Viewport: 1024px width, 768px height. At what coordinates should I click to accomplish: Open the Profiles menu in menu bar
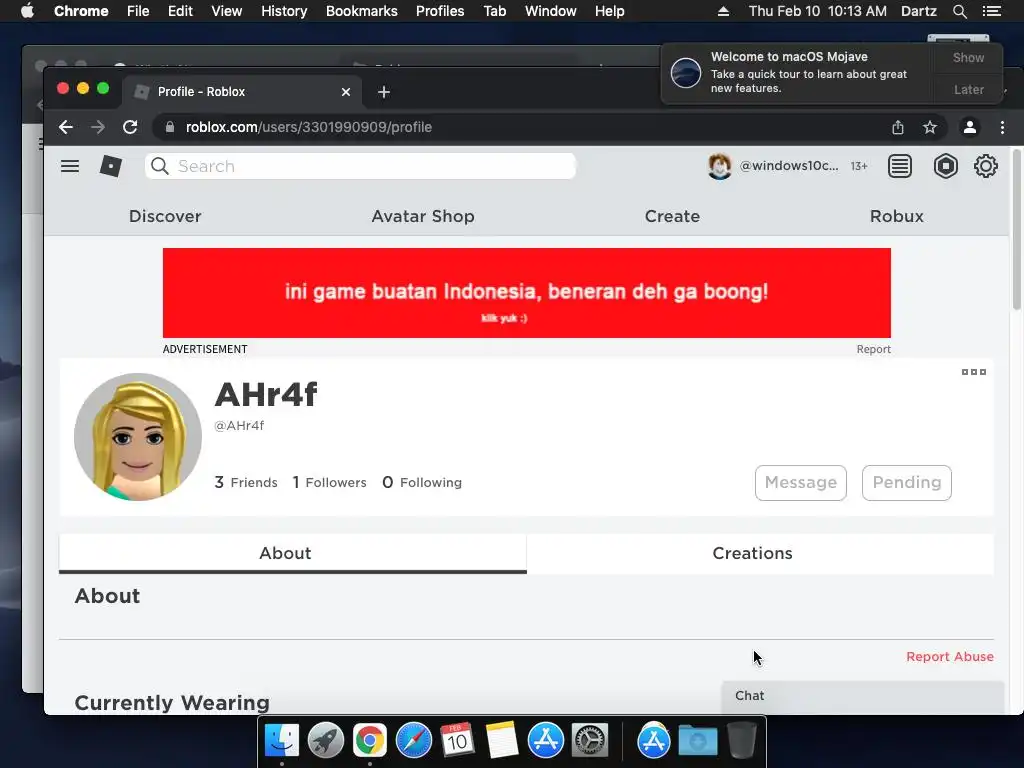[x=440, y=11]
